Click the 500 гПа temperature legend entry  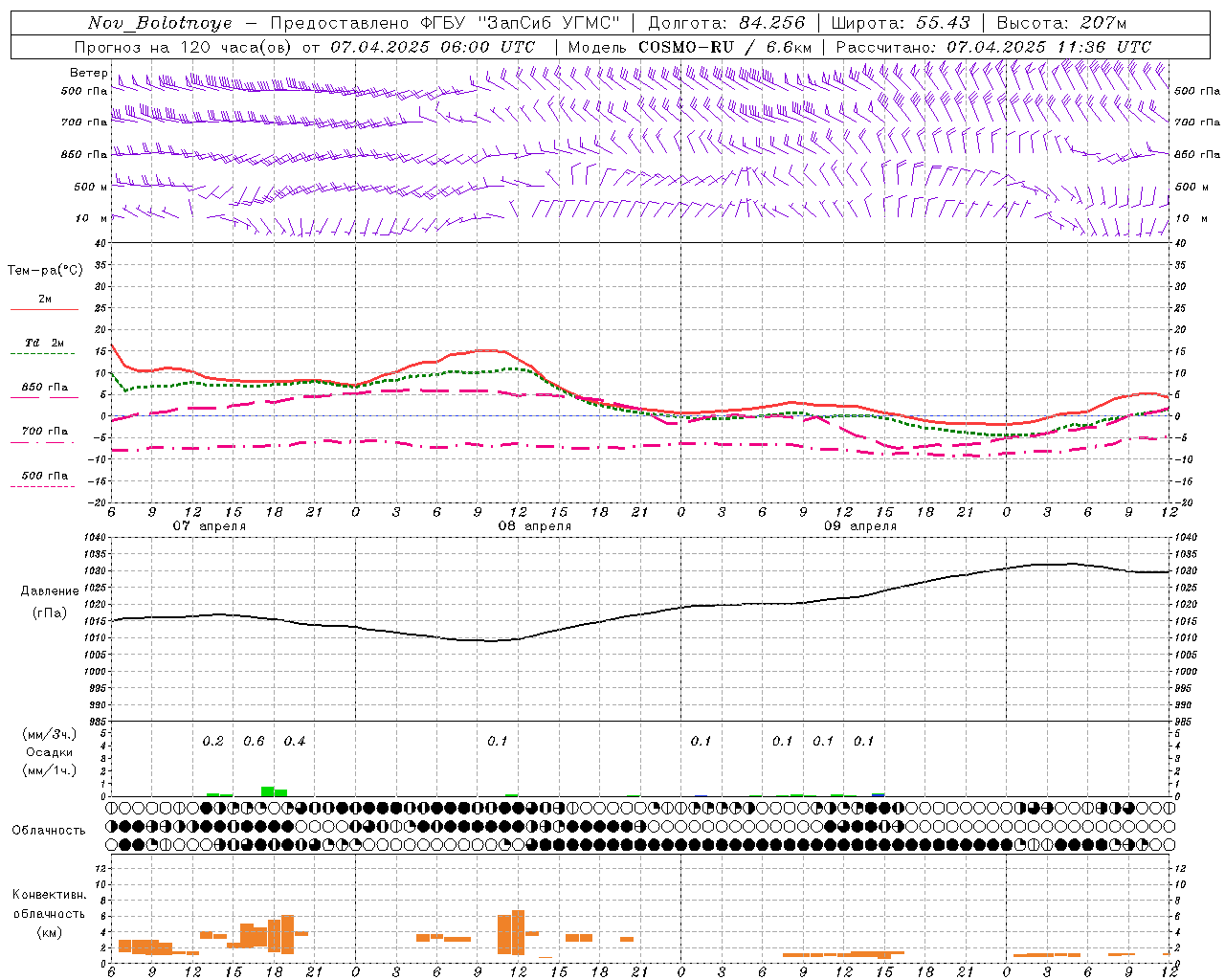tap(45, 476)
